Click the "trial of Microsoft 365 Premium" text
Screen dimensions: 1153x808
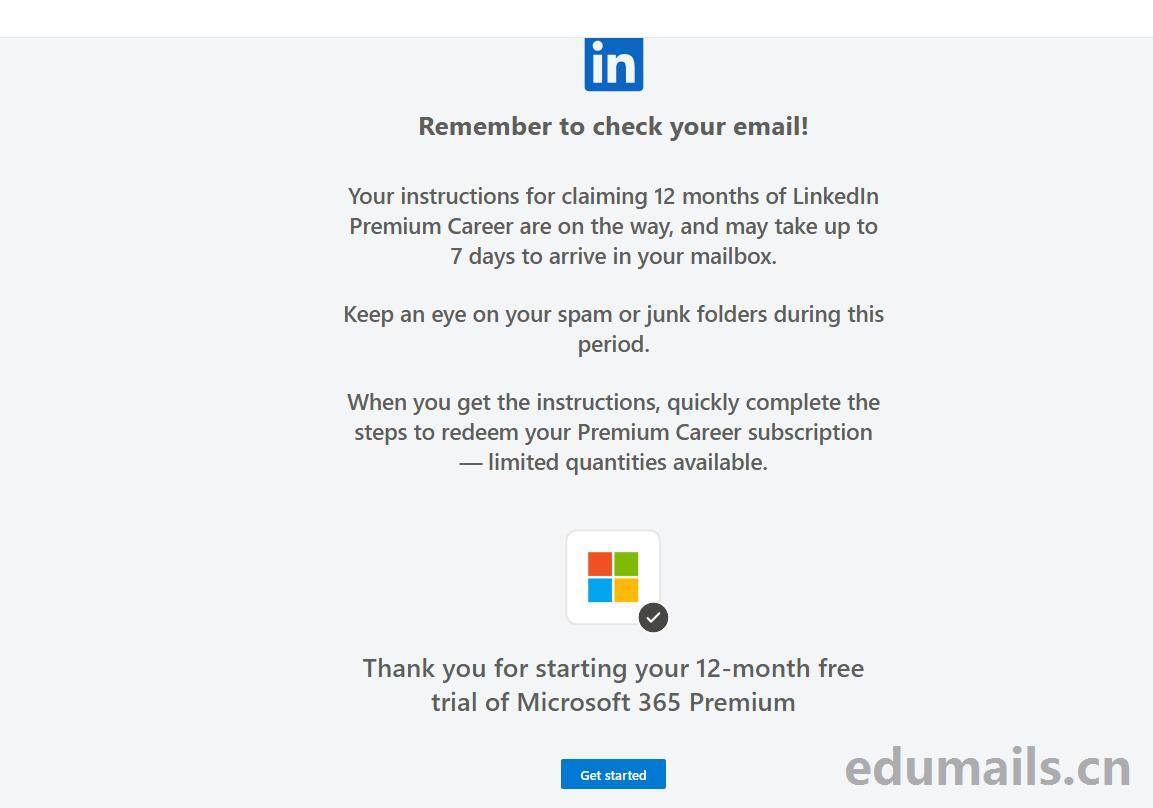[x=613, y=702]
